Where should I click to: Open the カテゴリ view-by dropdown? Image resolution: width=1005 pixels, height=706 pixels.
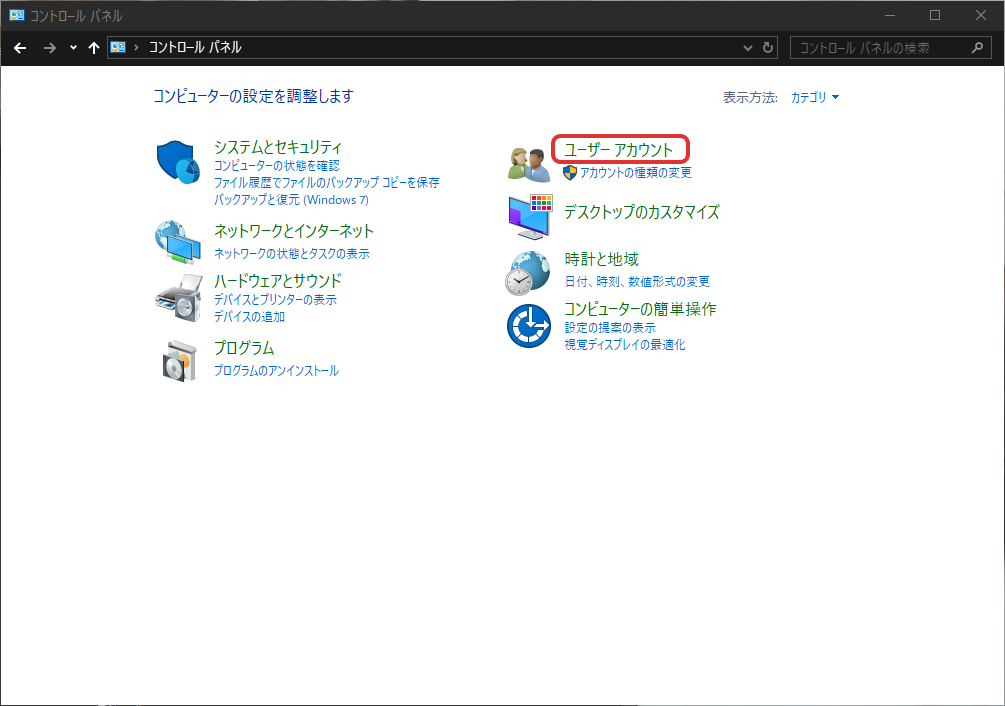point(814,97)
